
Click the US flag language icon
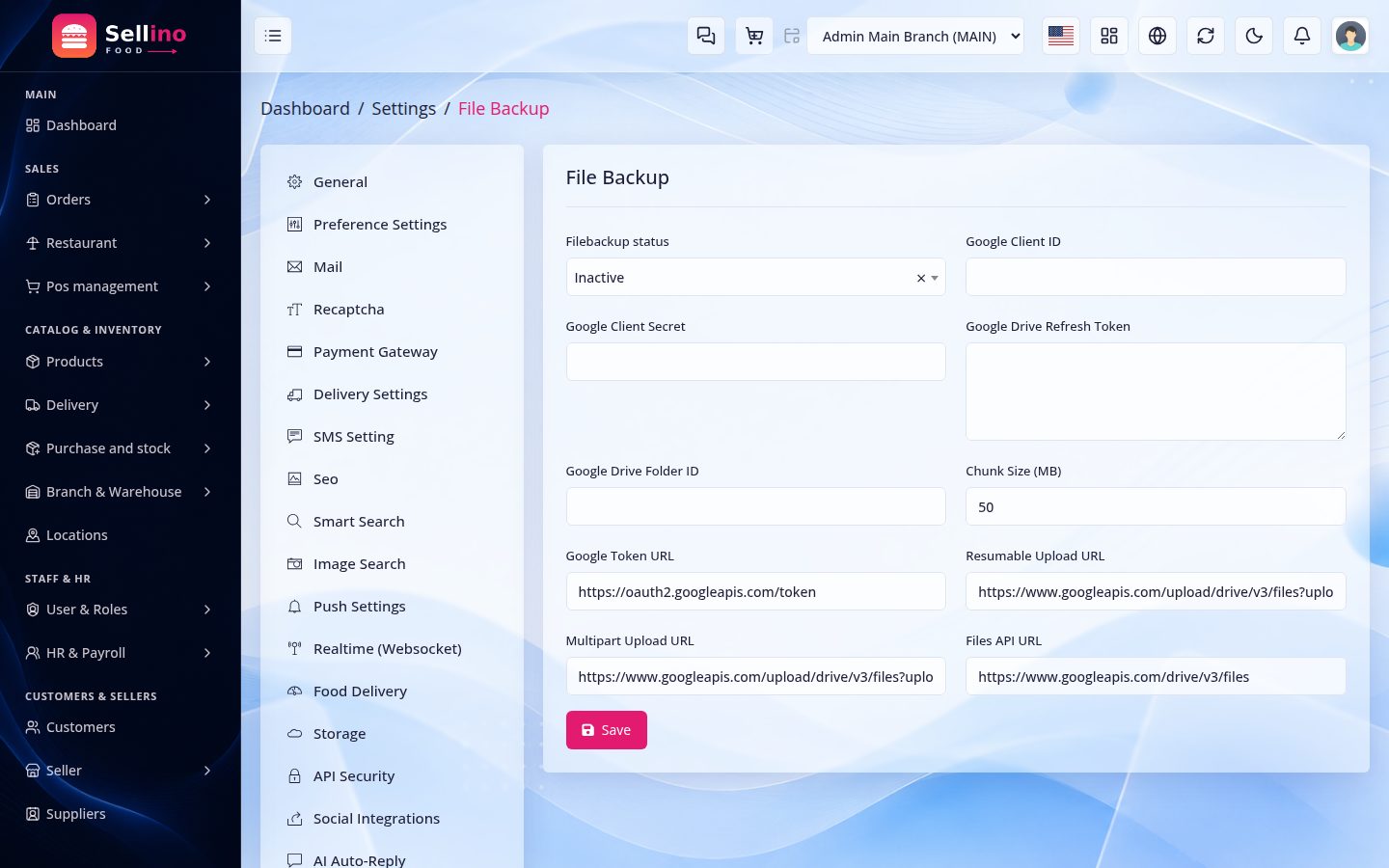pyautogui.click(x=1061, y=36)
